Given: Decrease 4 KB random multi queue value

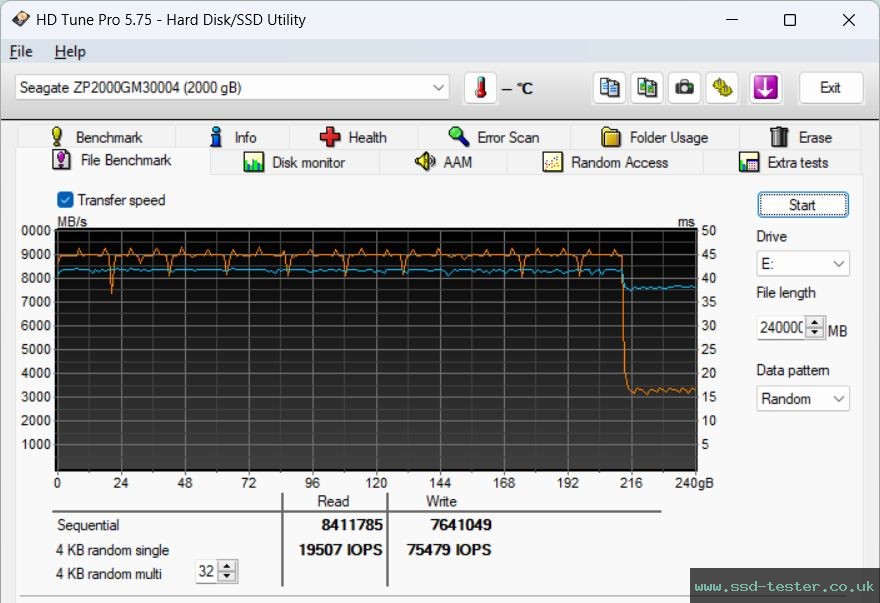Looking at the screenshot, I should coord(227,577).
